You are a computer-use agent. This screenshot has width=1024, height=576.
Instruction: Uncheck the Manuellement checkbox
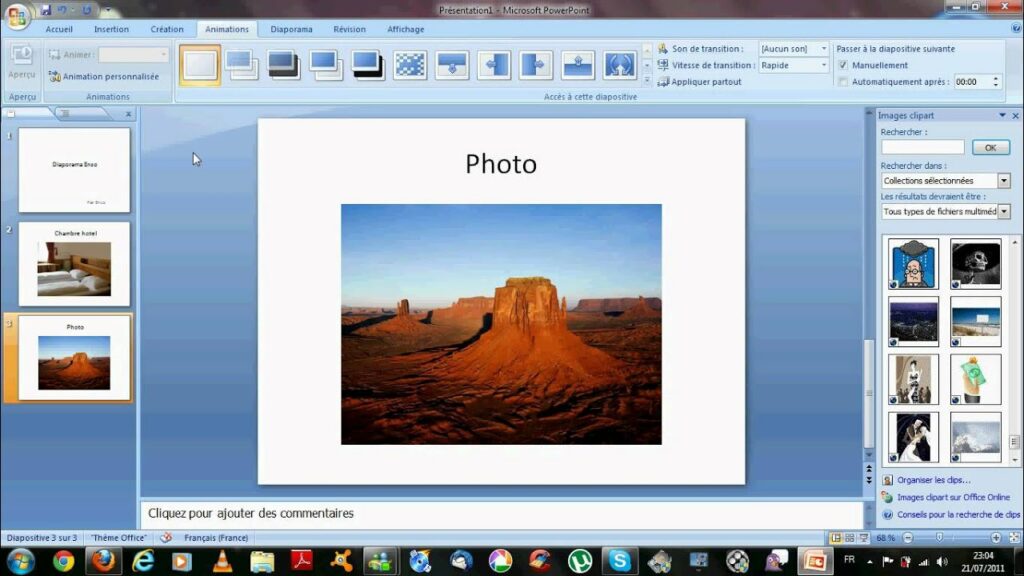pos(843,64)
